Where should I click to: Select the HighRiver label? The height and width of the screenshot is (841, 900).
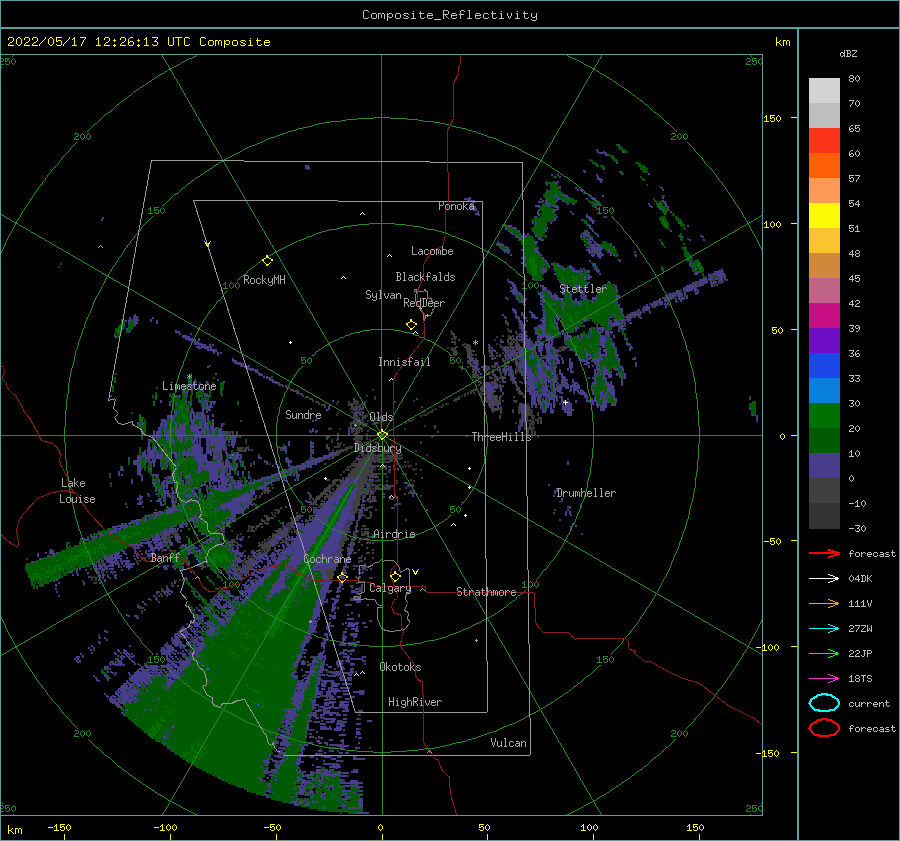pos(414,702)
